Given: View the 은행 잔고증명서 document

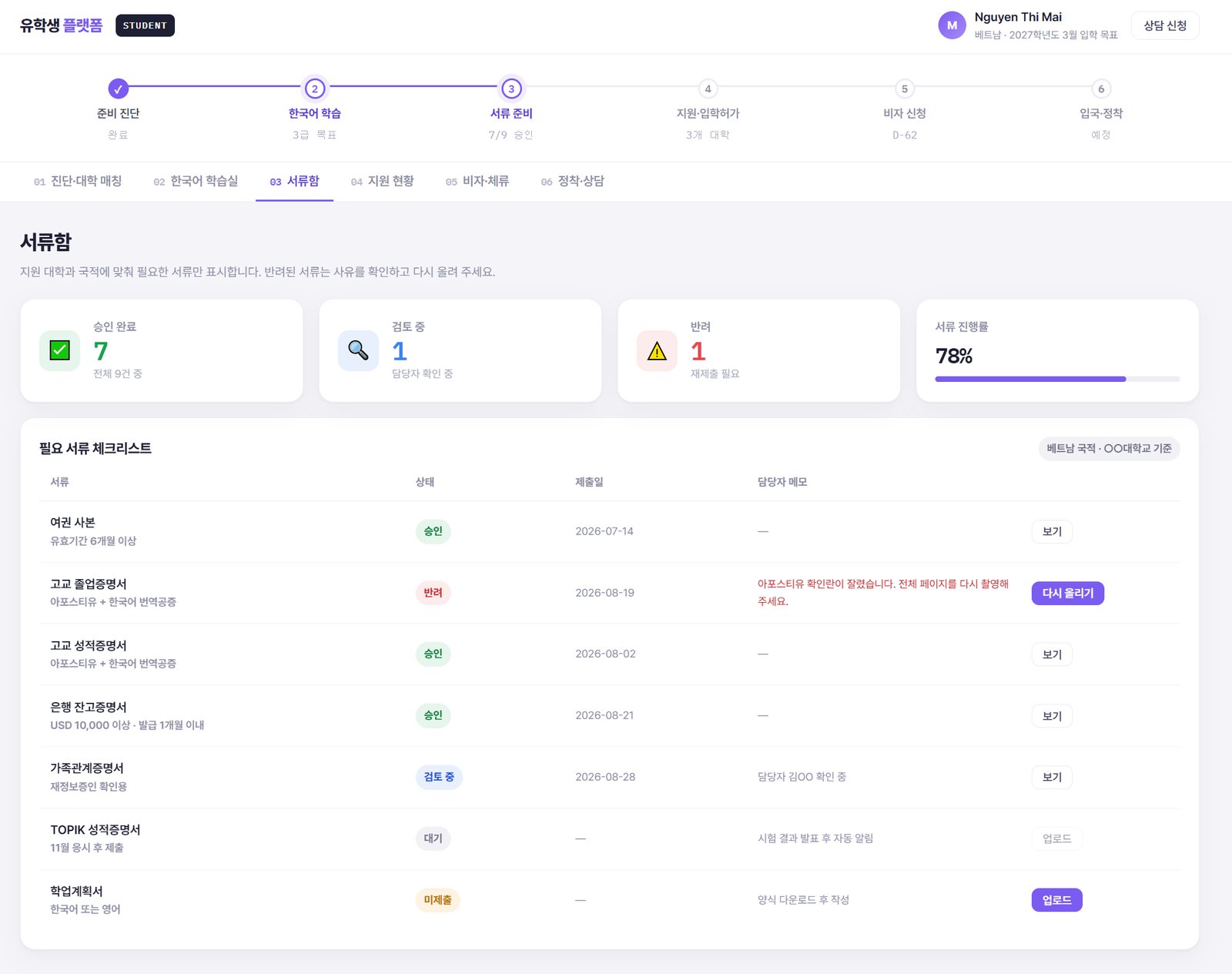Looking at the screenshot, I should click(1052, 716).
